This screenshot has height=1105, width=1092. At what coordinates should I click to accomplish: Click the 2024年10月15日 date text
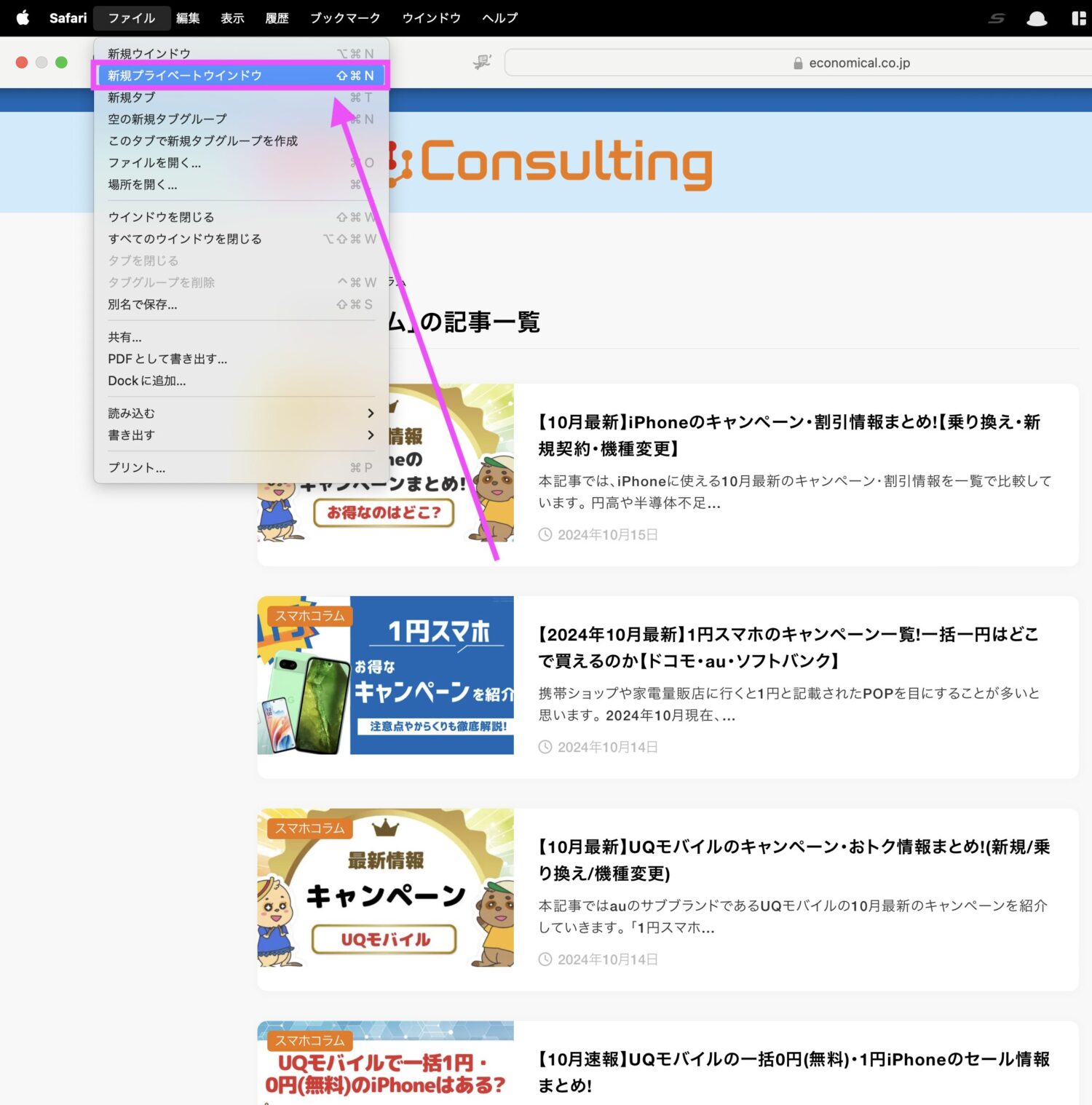pos(608,534)
